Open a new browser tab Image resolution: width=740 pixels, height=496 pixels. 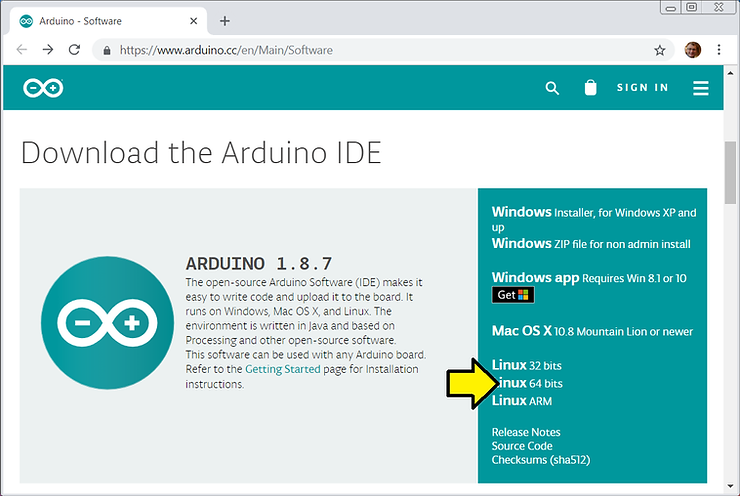pyautogui.click(x=225, y=20)
